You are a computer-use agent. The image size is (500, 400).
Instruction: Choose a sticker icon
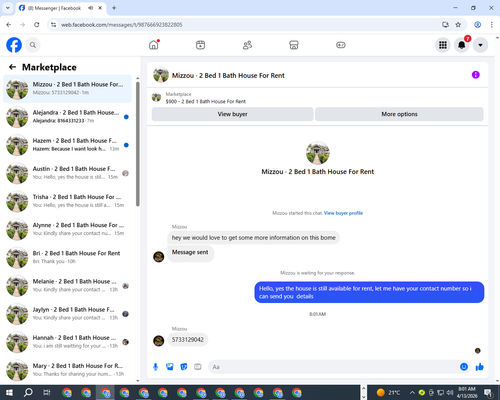click(184, 367)
